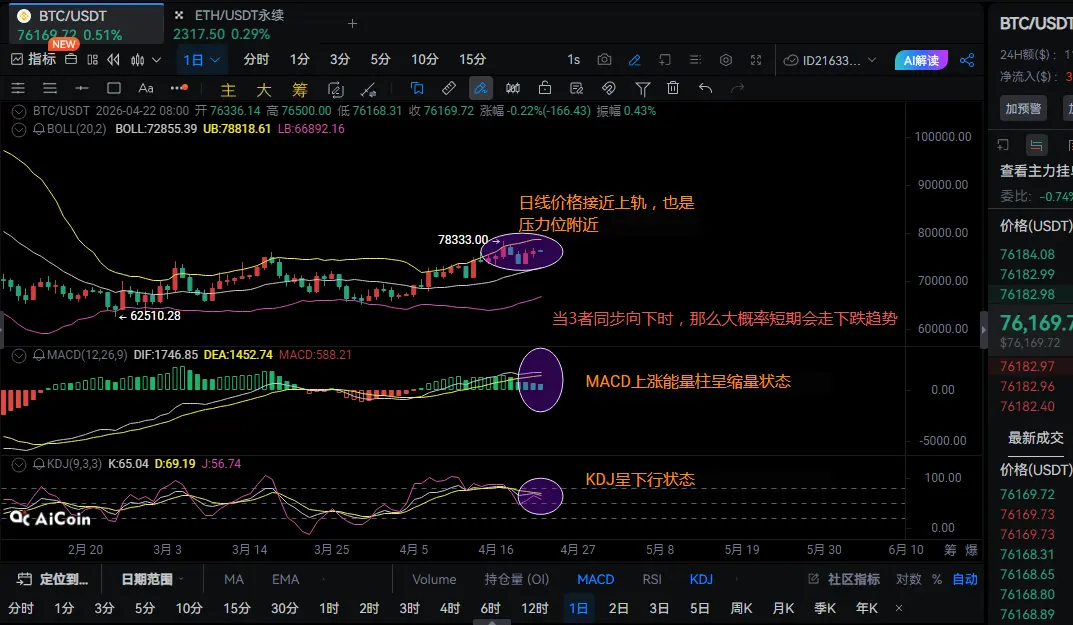
Task: Open 社区指标 community indicators
Action: [844, 579]
